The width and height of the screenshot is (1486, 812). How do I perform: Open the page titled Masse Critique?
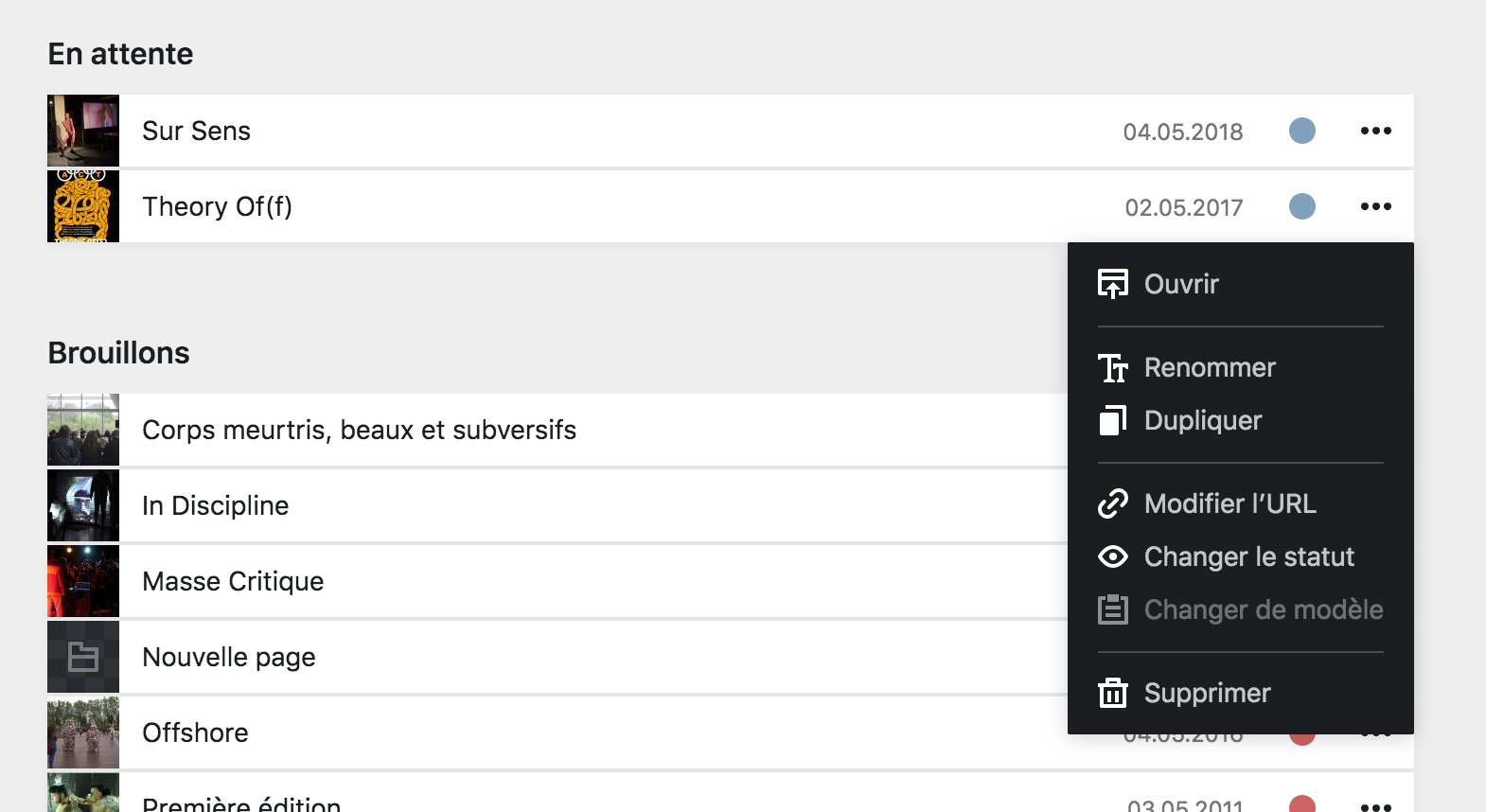coord(232,581)
